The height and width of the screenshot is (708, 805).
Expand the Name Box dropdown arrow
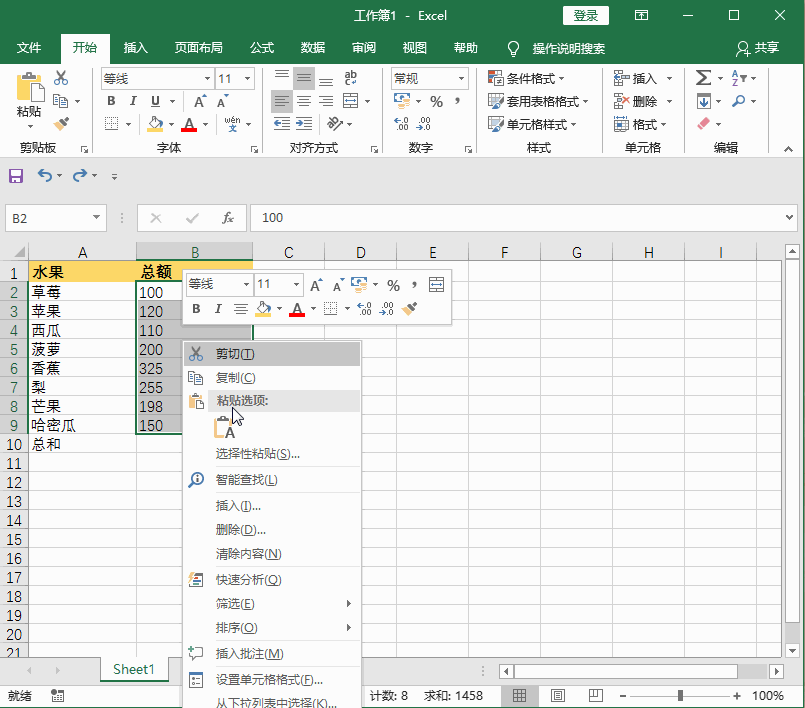[97, 217]
